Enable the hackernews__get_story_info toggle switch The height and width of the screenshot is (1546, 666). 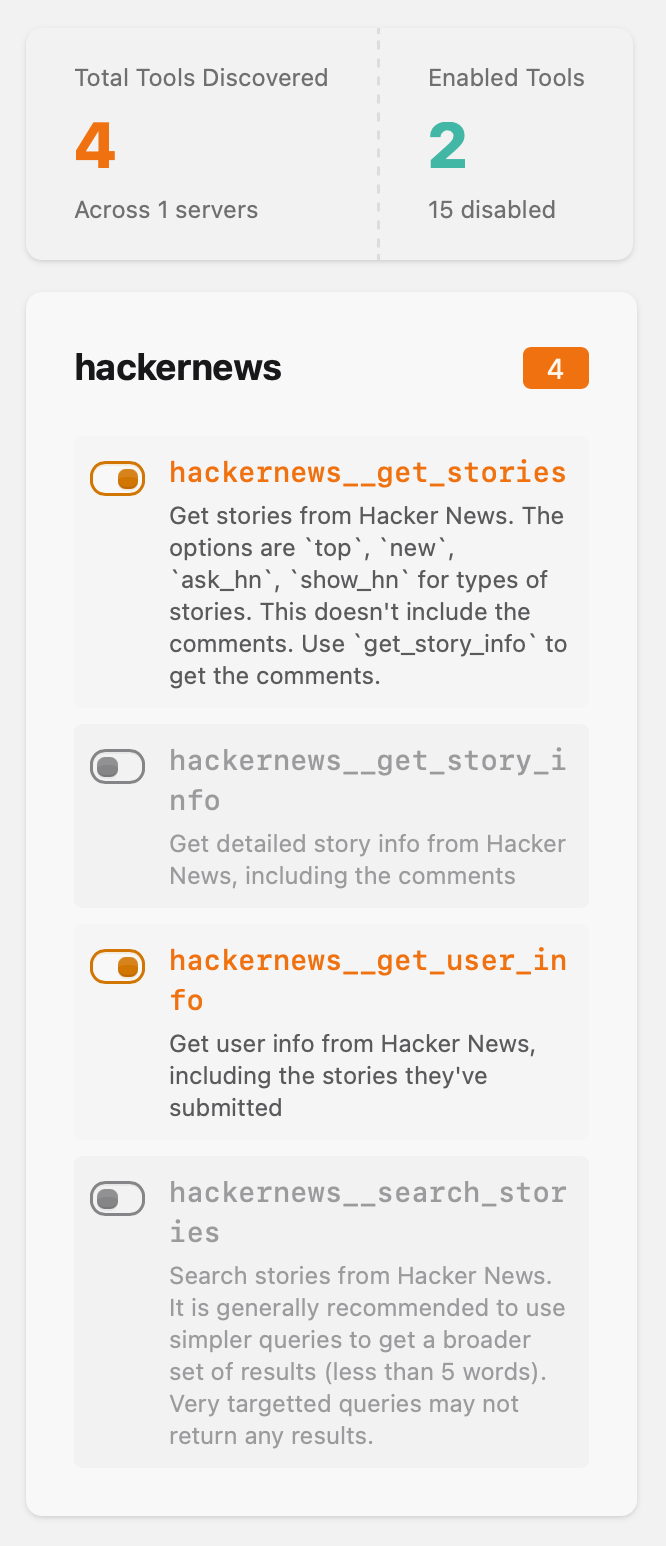118,767
